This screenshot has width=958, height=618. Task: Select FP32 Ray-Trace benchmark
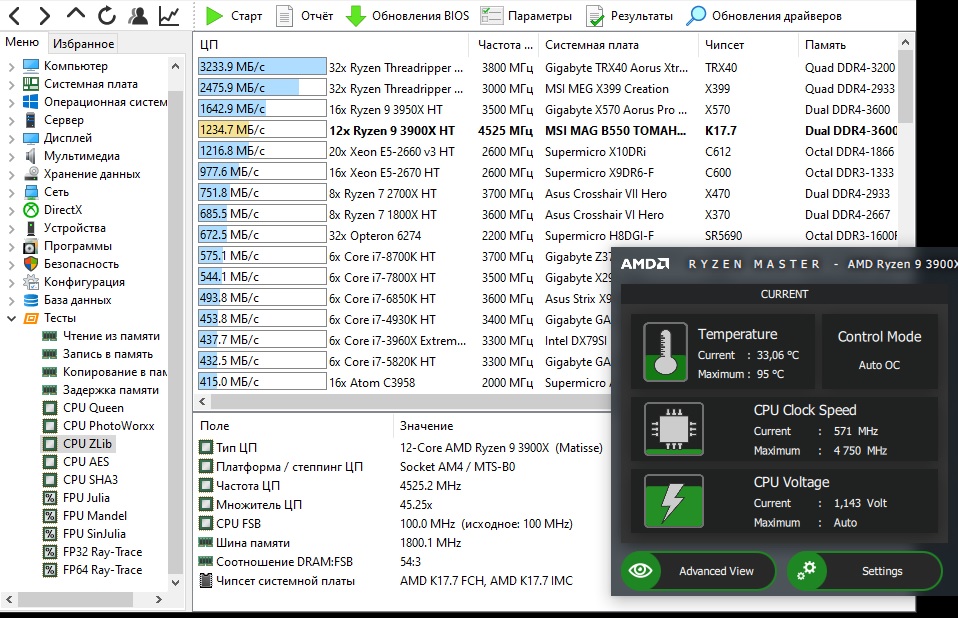coord(102,552)
